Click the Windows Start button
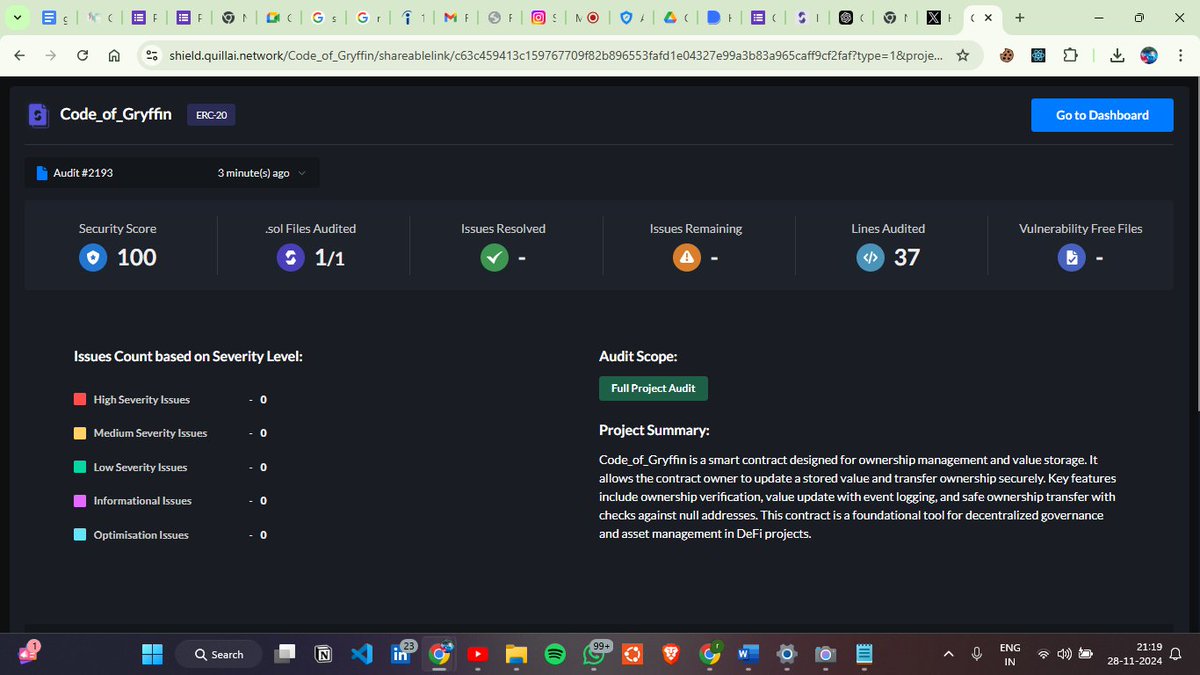Viewport: 1200px width, 675px height. [x=152, y=654]
